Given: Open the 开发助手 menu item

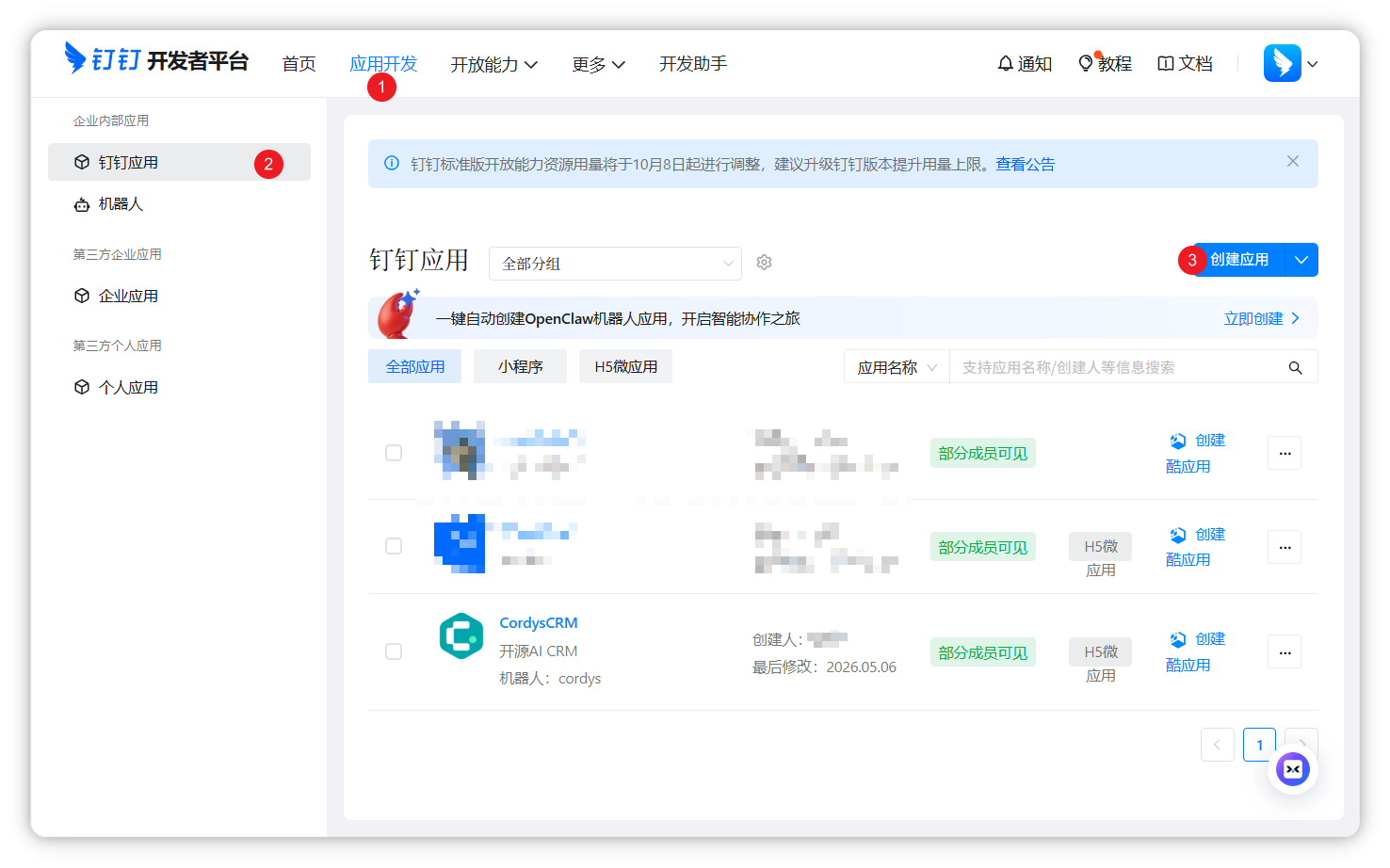Looking at the screenshot, I should pyautogui.click(x=693, y=64).
